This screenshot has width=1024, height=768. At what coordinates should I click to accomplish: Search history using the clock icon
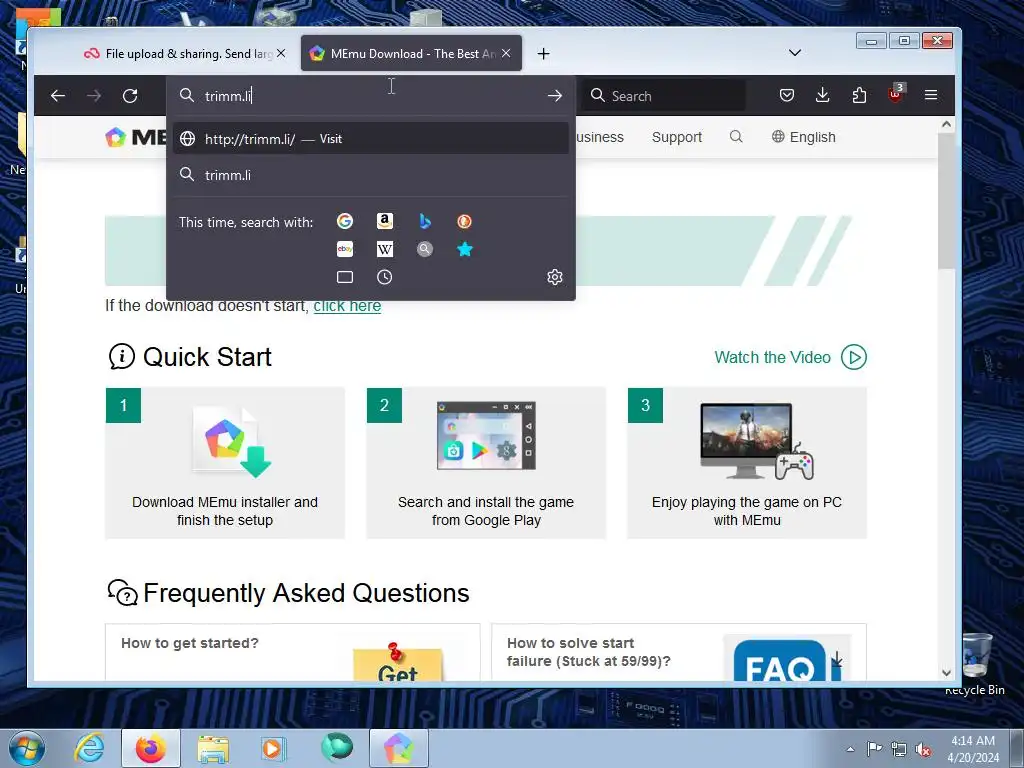pos(385,277)
